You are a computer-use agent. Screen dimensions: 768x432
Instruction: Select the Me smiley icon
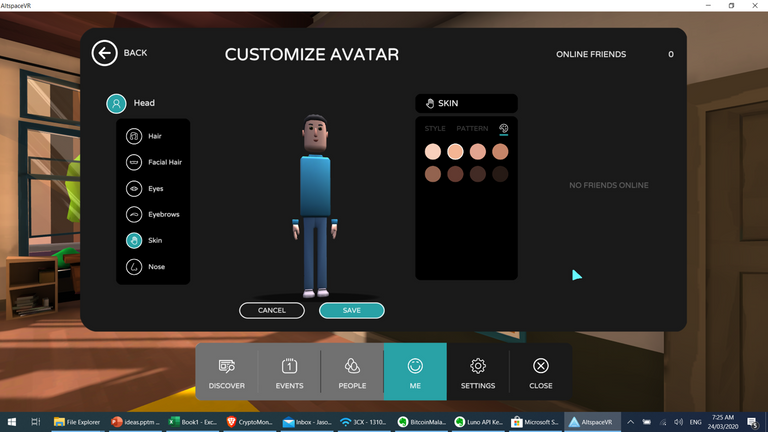coord(415,366)
